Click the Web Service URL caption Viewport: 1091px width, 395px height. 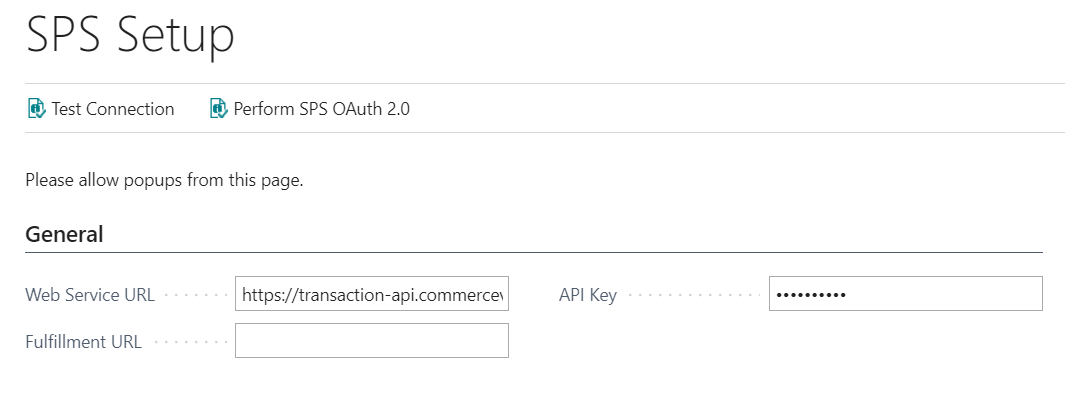90,295
